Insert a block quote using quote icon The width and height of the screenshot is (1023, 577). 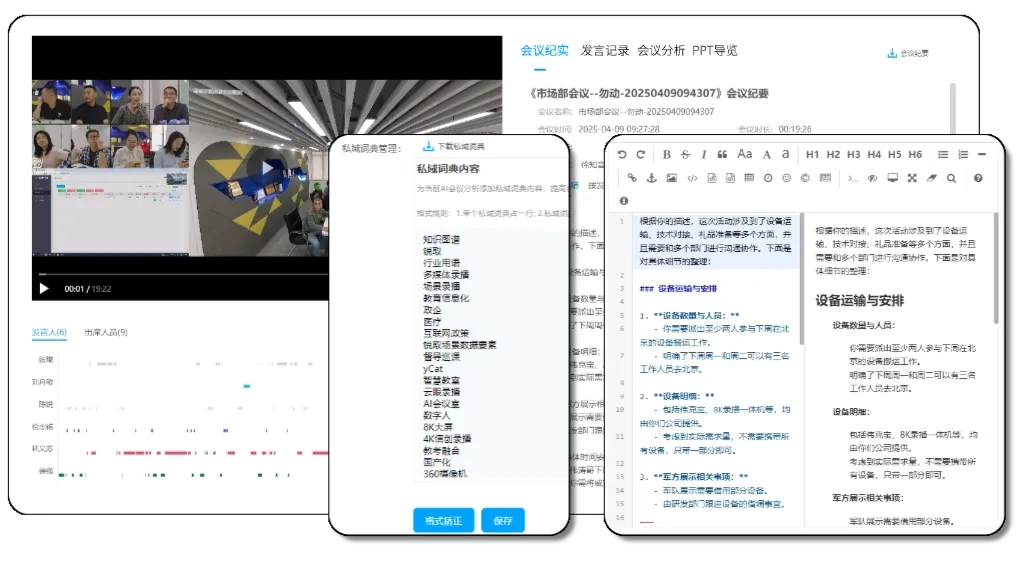click(x=722, y=154)
